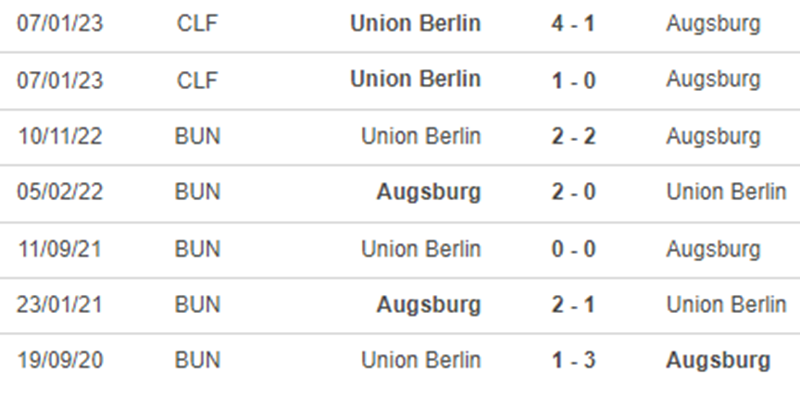Select the 19/09/20 match date
Image resolution: width=800 pixels, height=396 pixels.
60,360
